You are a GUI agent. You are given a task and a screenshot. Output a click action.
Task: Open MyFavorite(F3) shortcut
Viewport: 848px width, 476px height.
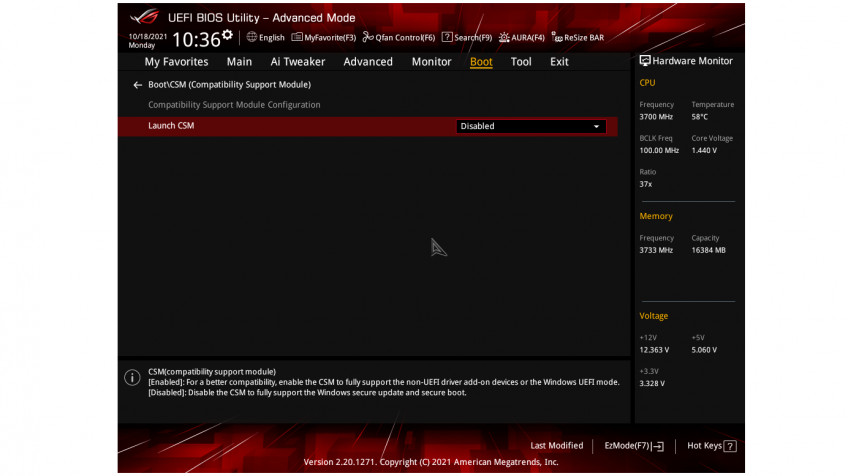tap(324, 37)
